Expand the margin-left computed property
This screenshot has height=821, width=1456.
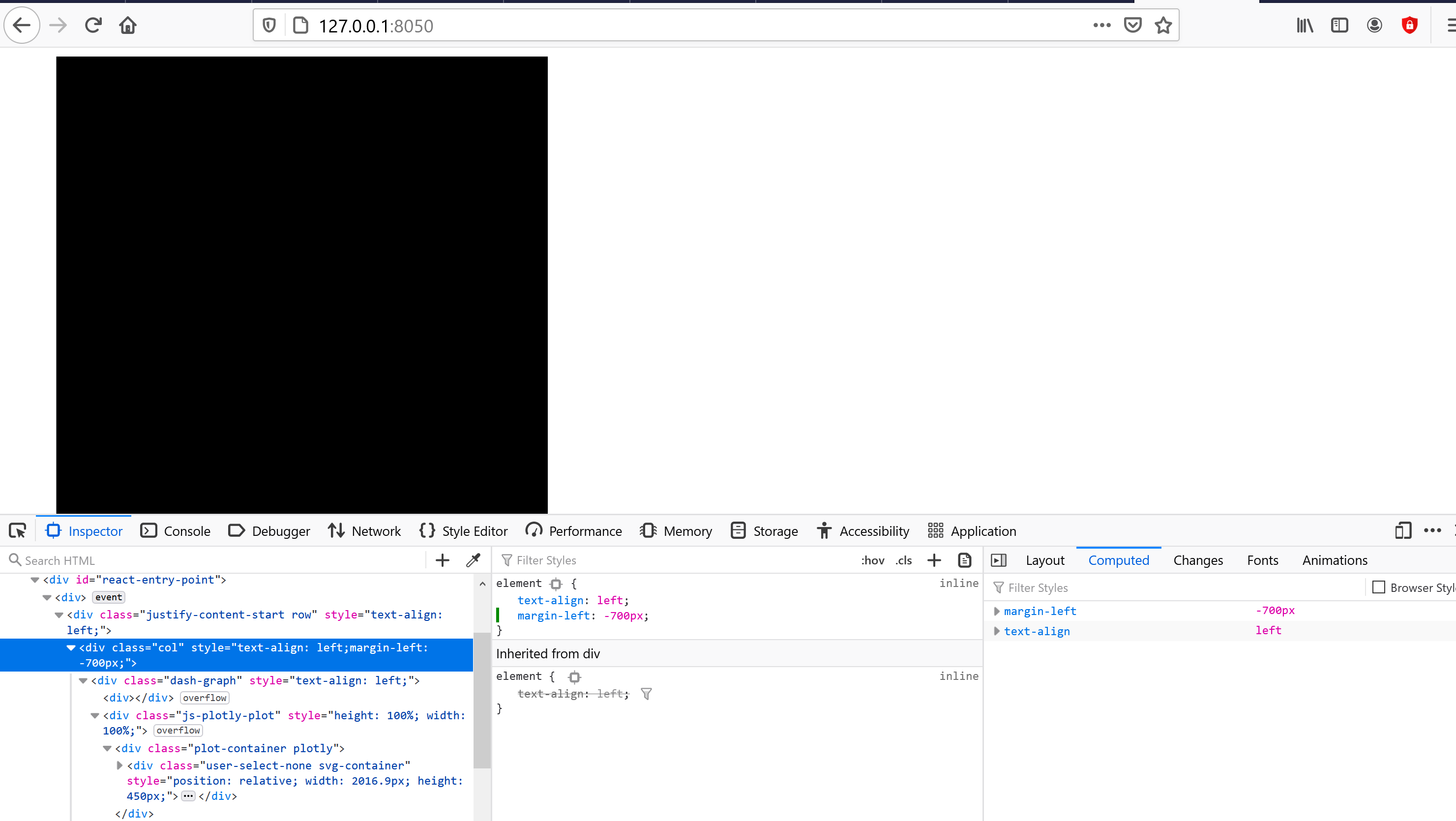[996, 611]
